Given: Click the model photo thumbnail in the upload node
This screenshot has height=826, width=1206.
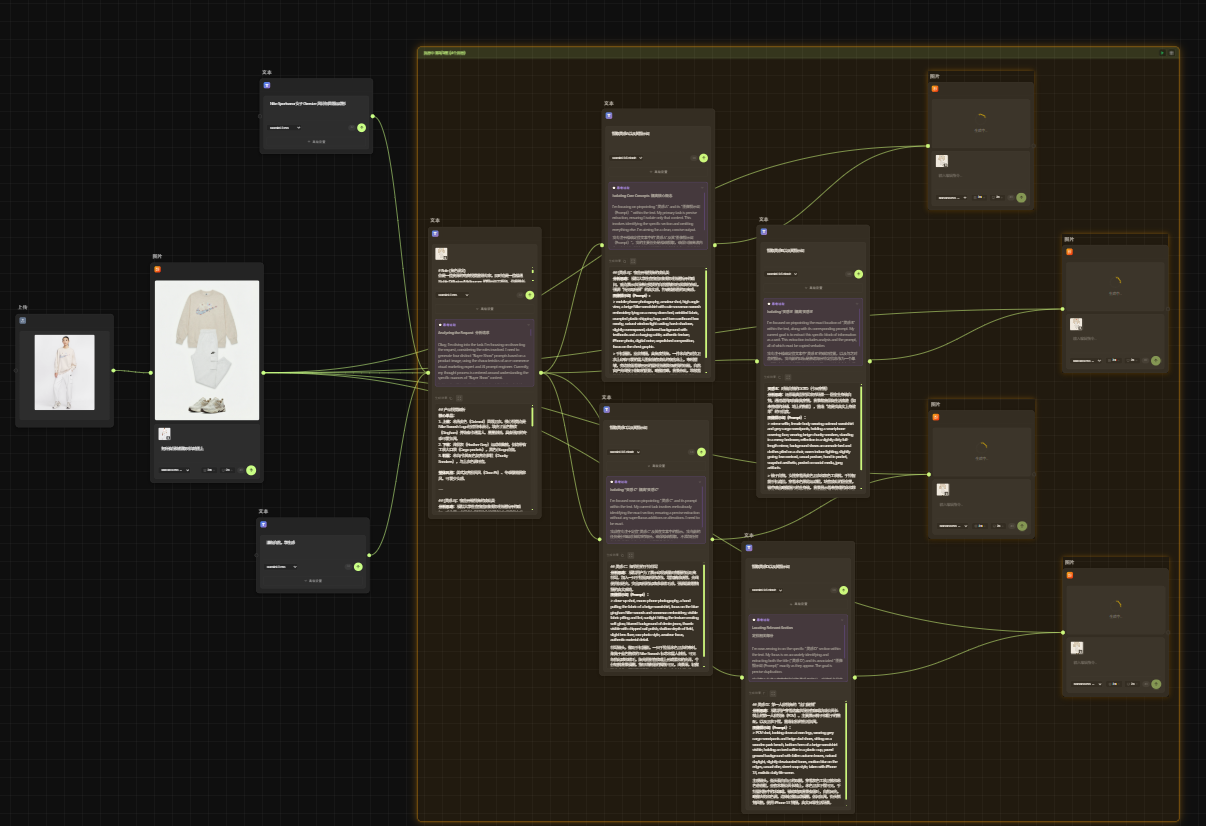Looking at the screenshot, I should tap(64, 372).
